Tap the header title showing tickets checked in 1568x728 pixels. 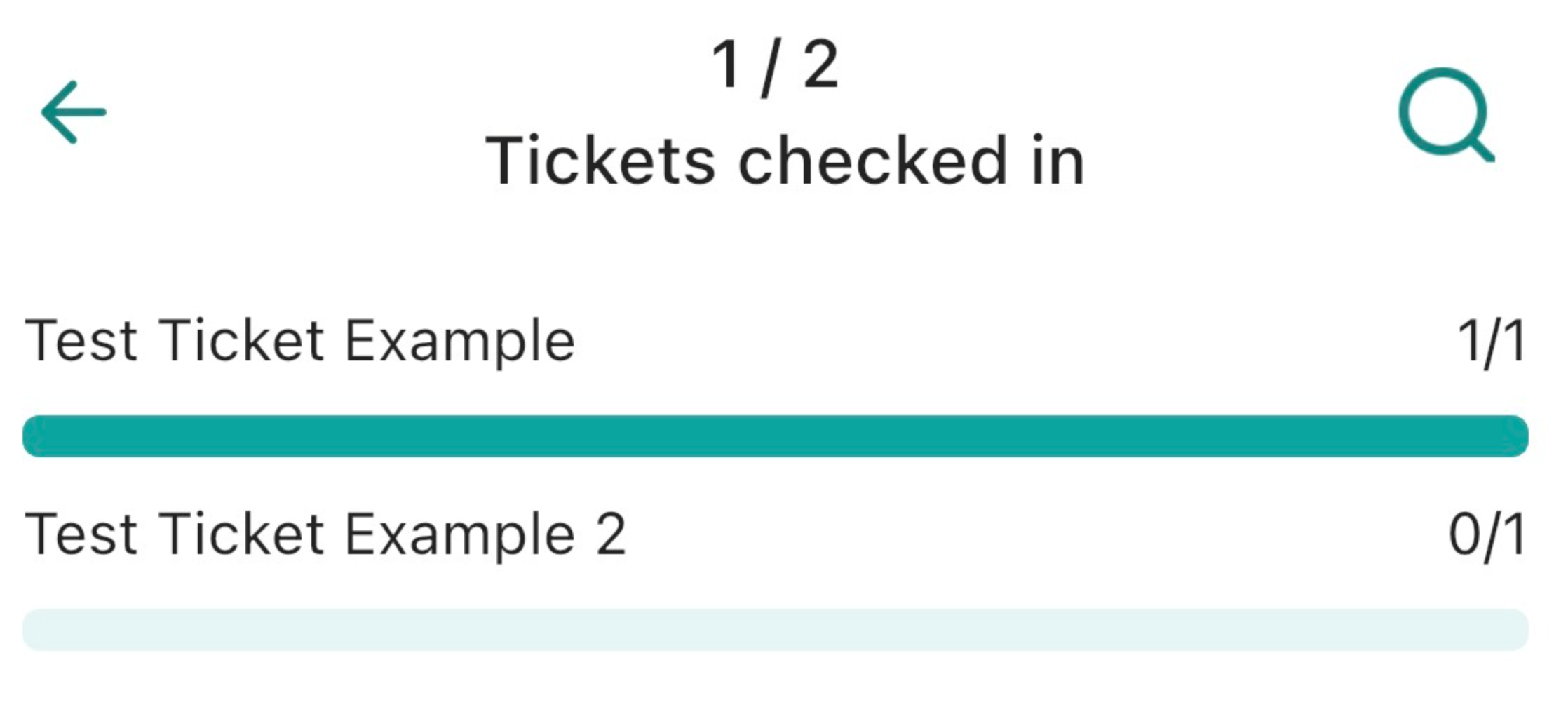pos(785,161)
